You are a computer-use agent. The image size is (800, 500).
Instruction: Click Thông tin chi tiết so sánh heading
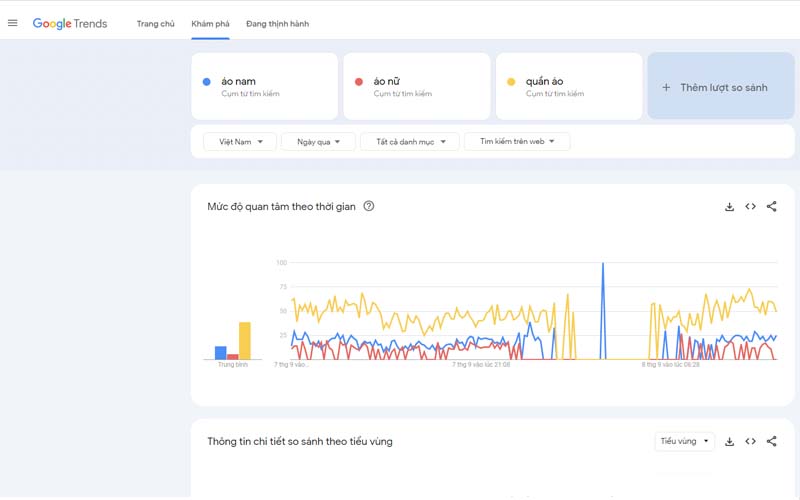[x=300, y=442]
